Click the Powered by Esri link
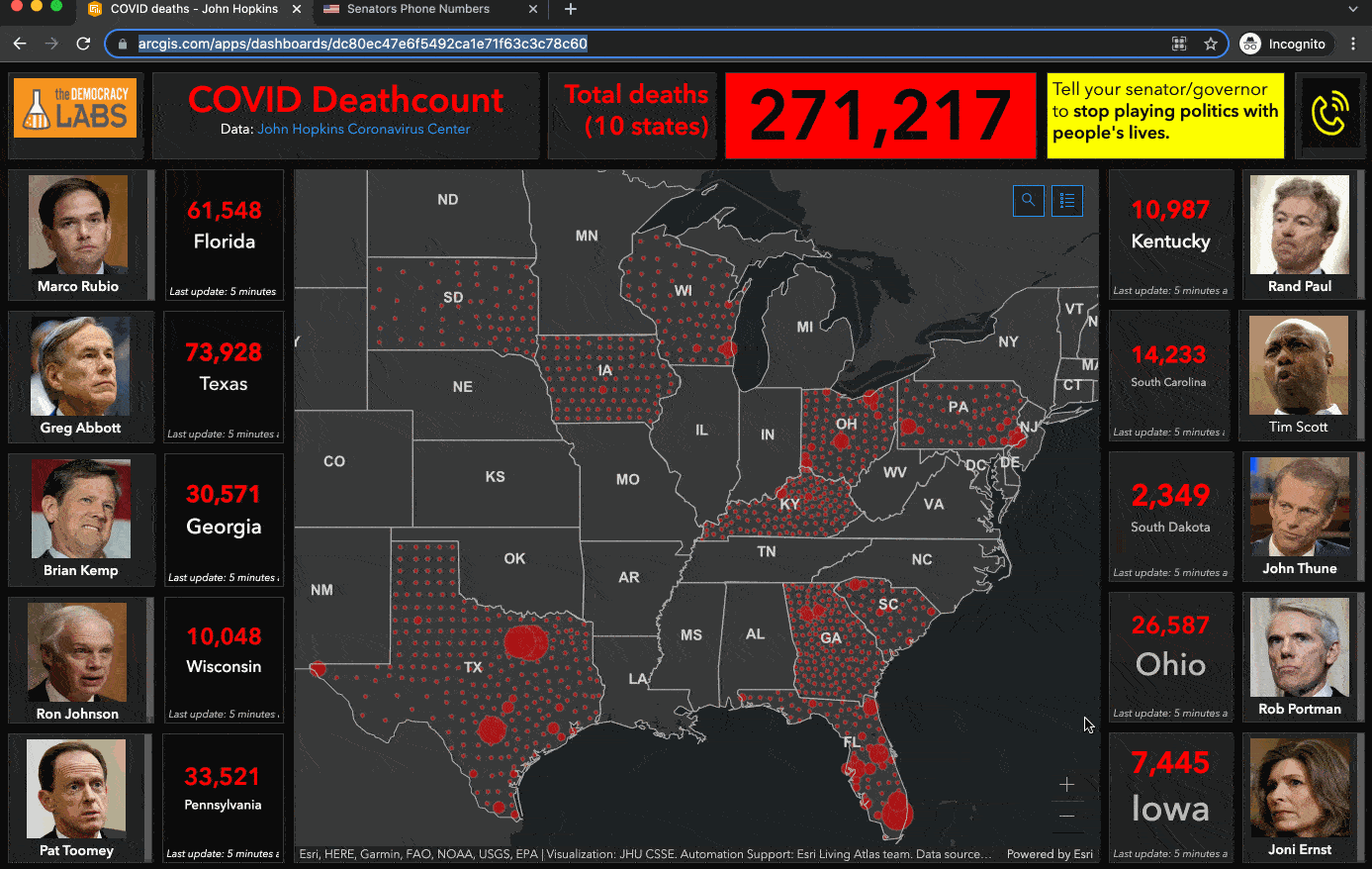 tap(1050, 854)
